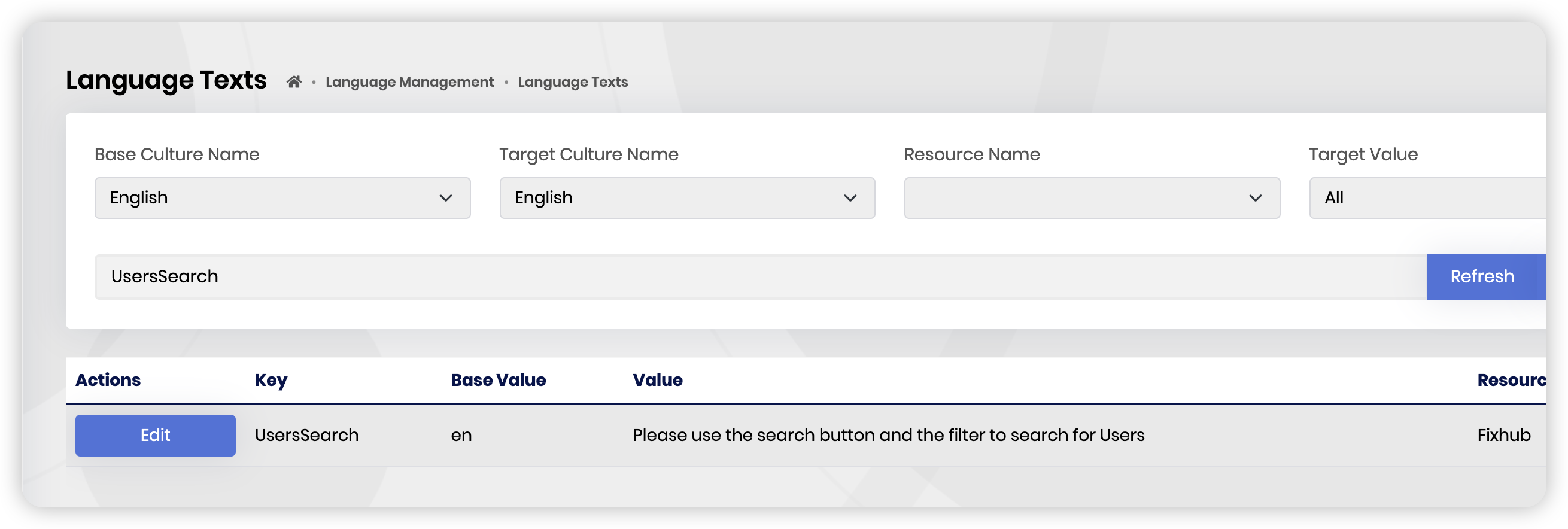Click the home icon in the breadcrumb
1568x529 pixels.
294,81
